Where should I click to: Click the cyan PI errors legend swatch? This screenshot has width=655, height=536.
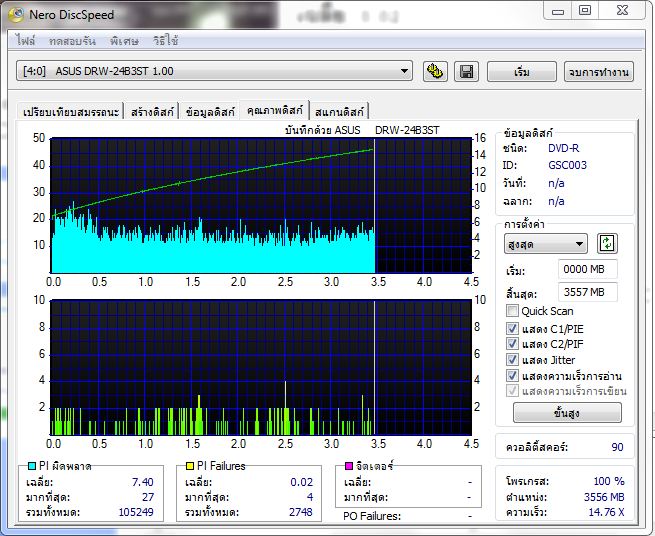pyautogui.click(x=32, y=465)
